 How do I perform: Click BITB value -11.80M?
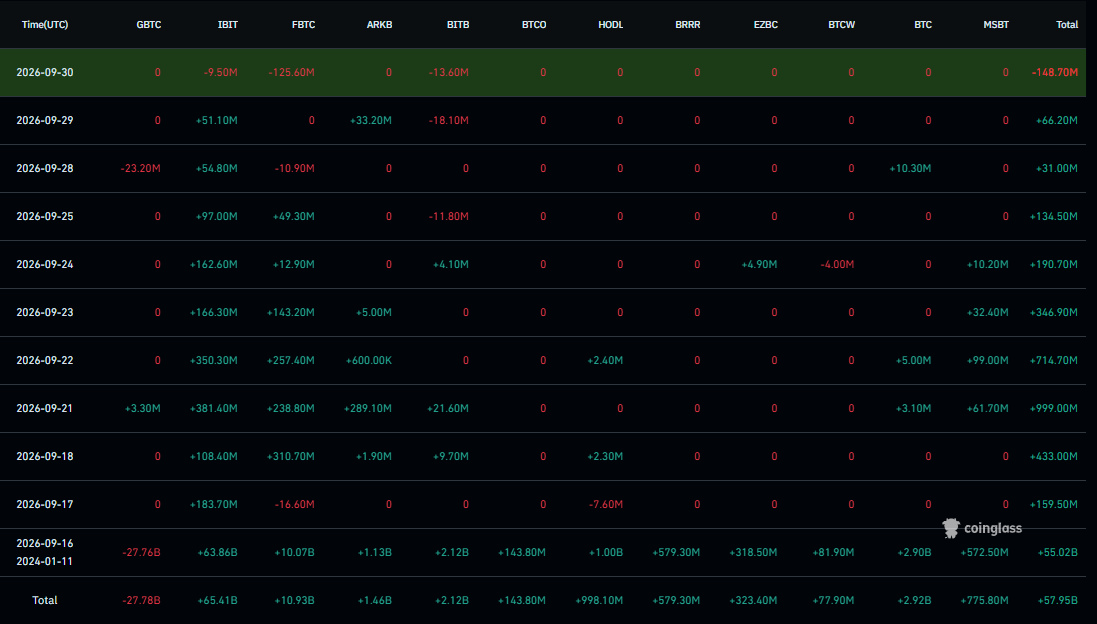pos(448,217)
